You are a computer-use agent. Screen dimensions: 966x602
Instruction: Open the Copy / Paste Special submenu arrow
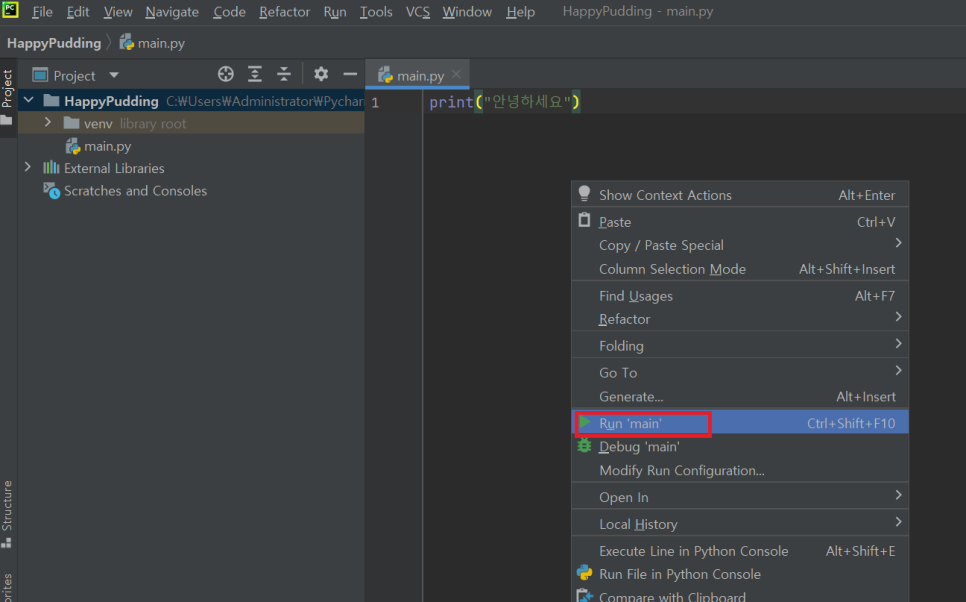point(898,243)
